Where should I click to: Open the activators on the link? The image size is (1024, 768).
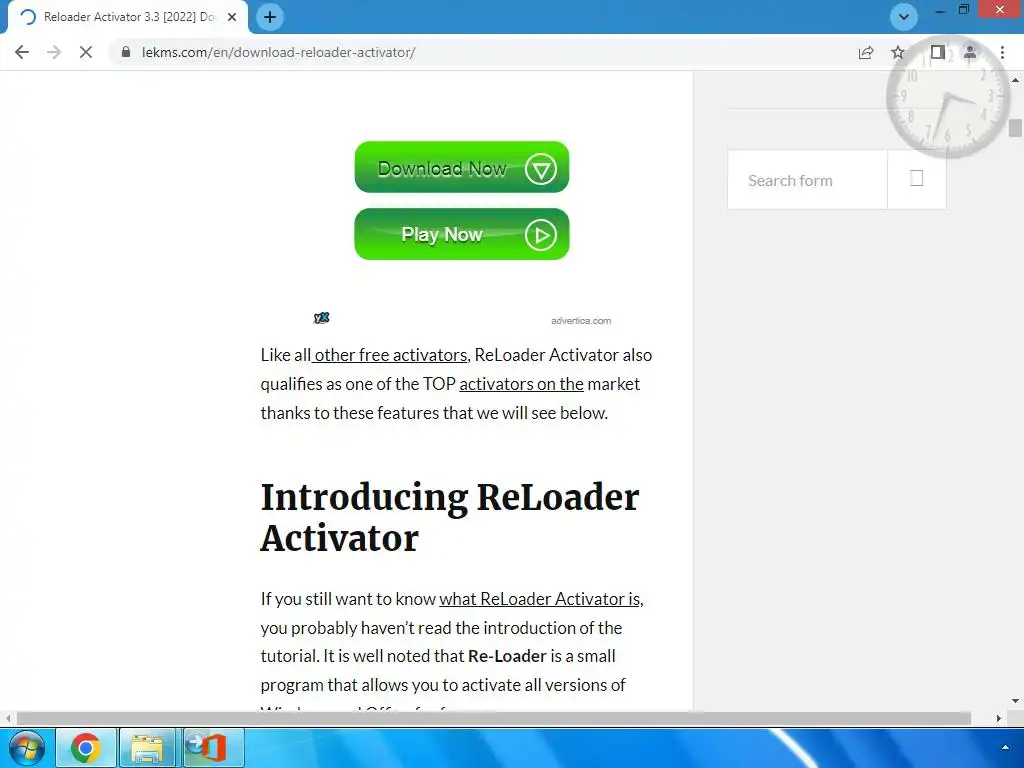[521, 384]
